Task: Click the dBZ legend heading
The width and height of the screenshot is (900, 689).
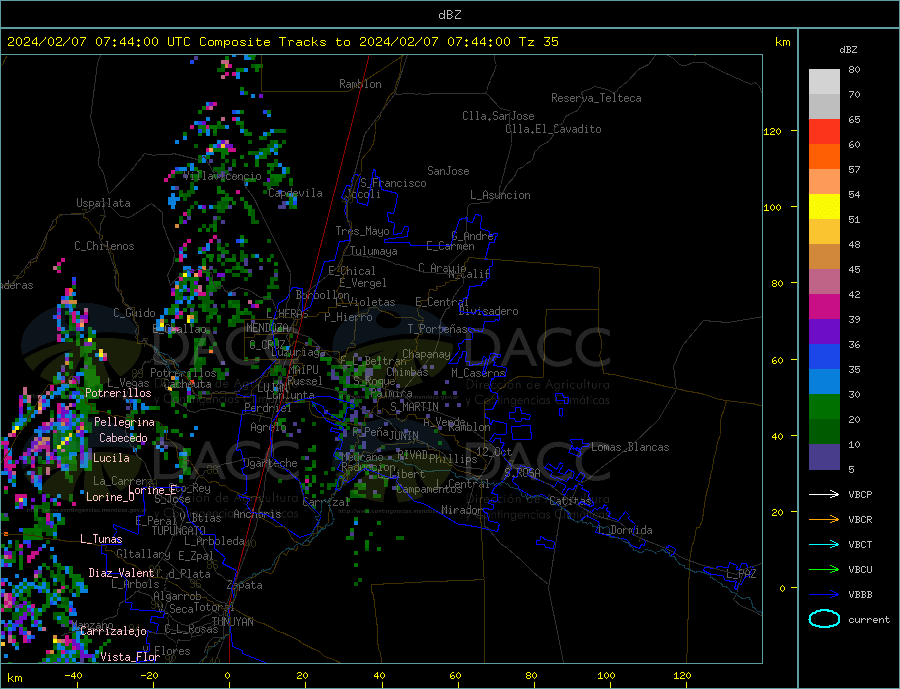Action: click(848, 50)
